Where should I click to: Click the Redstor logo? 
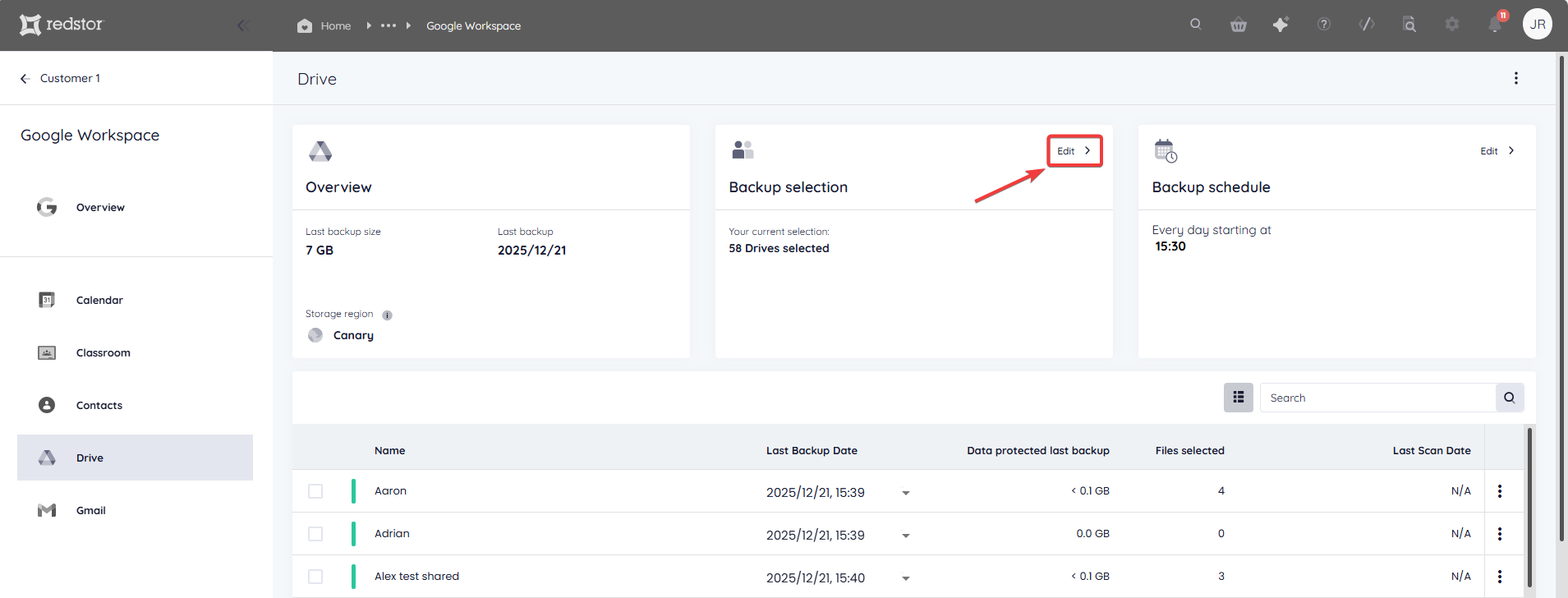(62, 25)
